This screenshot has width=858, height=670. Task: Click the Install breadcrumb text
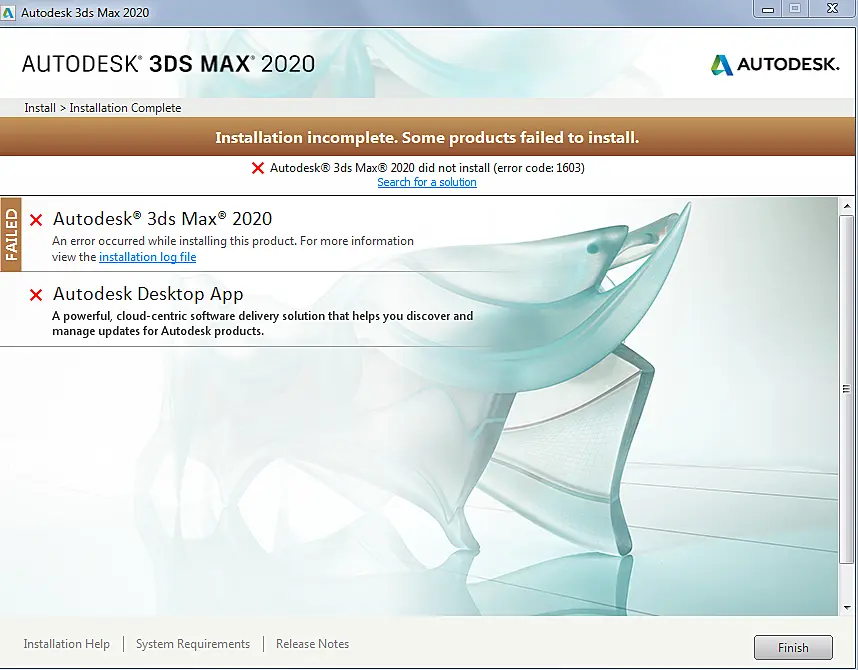click(40, 108)
